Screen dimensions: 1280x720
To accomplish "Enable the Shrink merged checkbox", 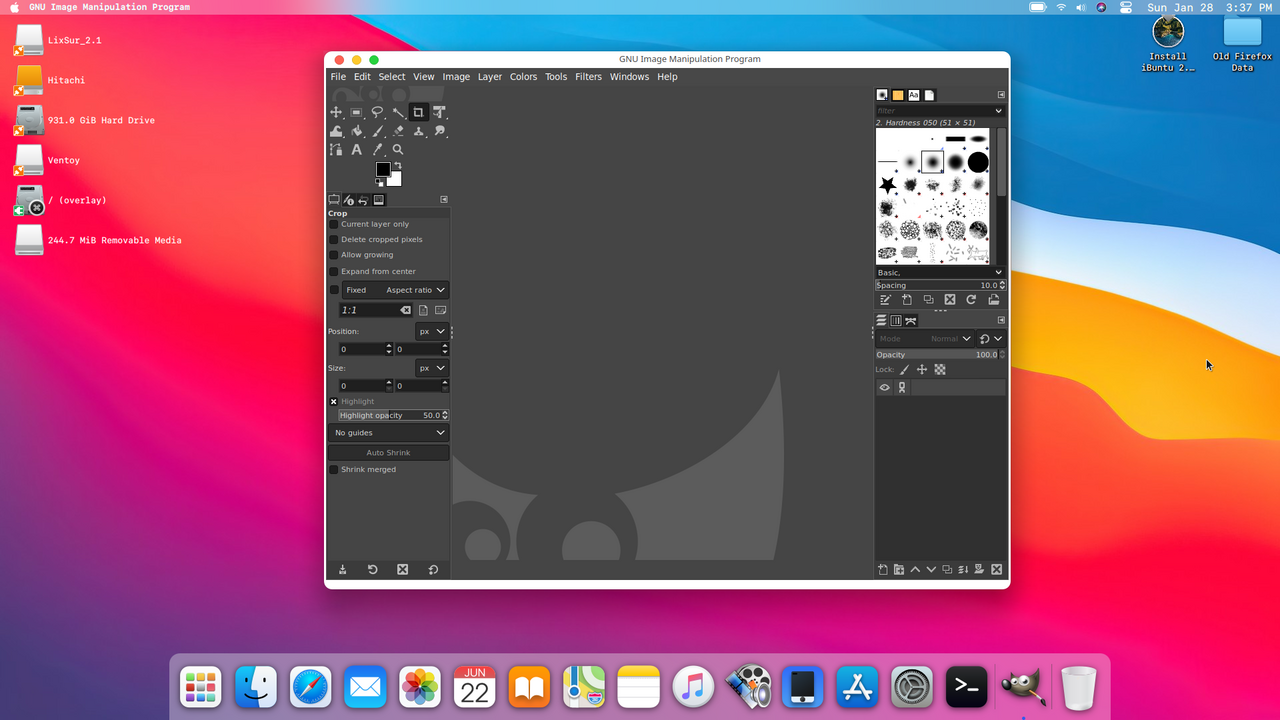I will point(334,469).
